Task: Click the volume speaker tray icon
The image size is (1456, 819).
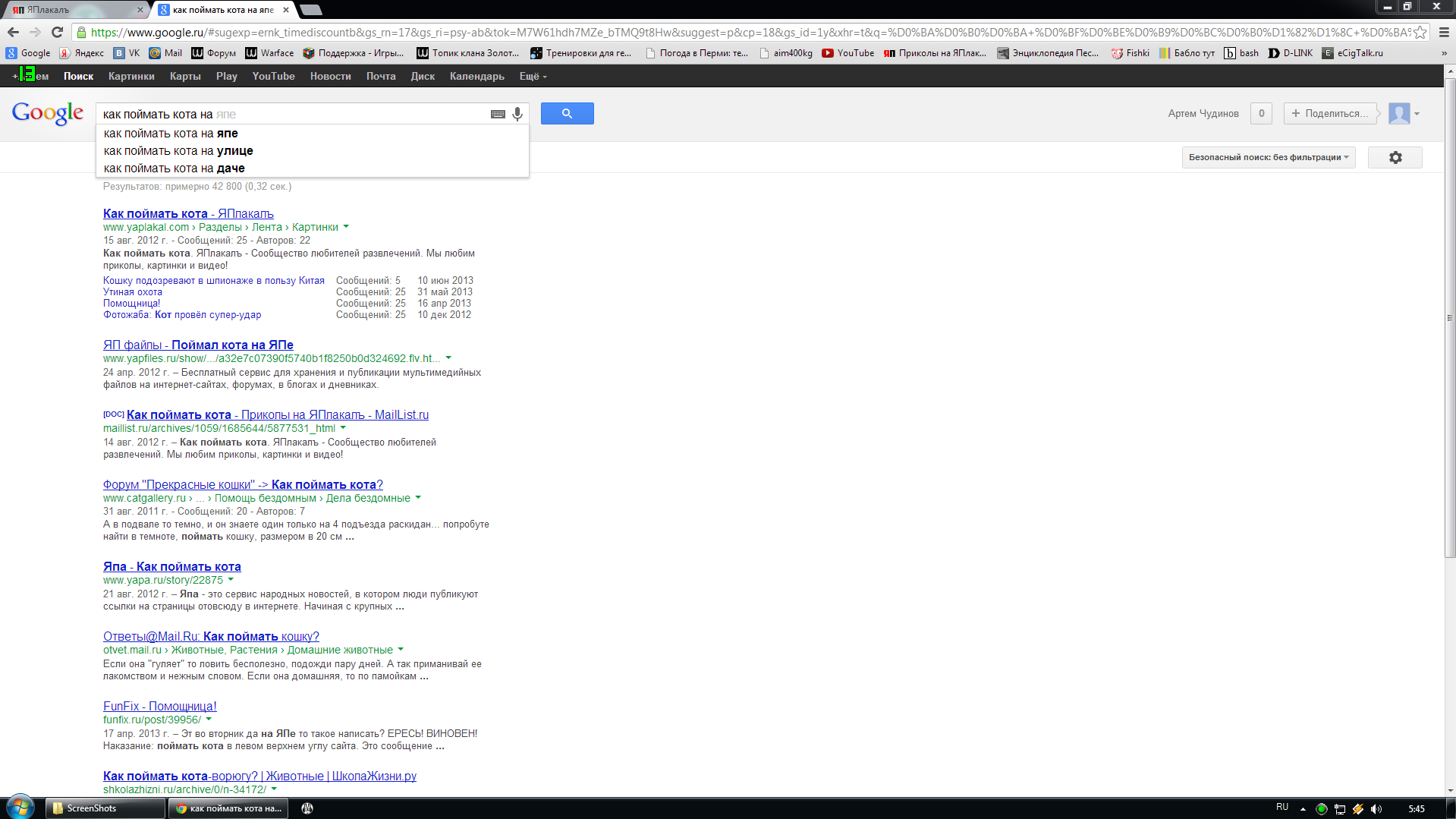Action: [x=1376, y=809]
